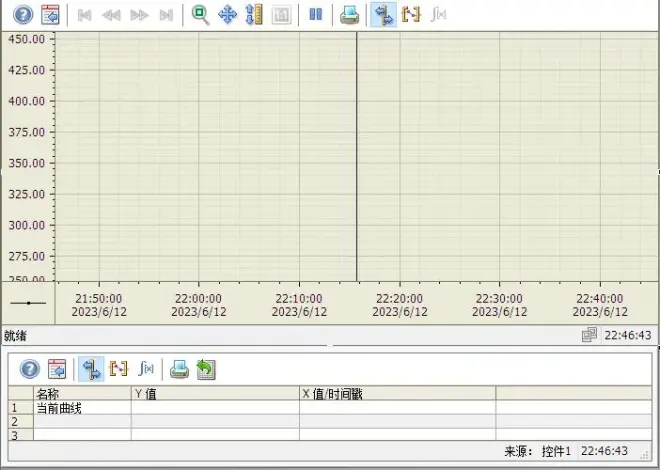
Task: Open trend control configuration dialog
Action: [x=50, y=15]
